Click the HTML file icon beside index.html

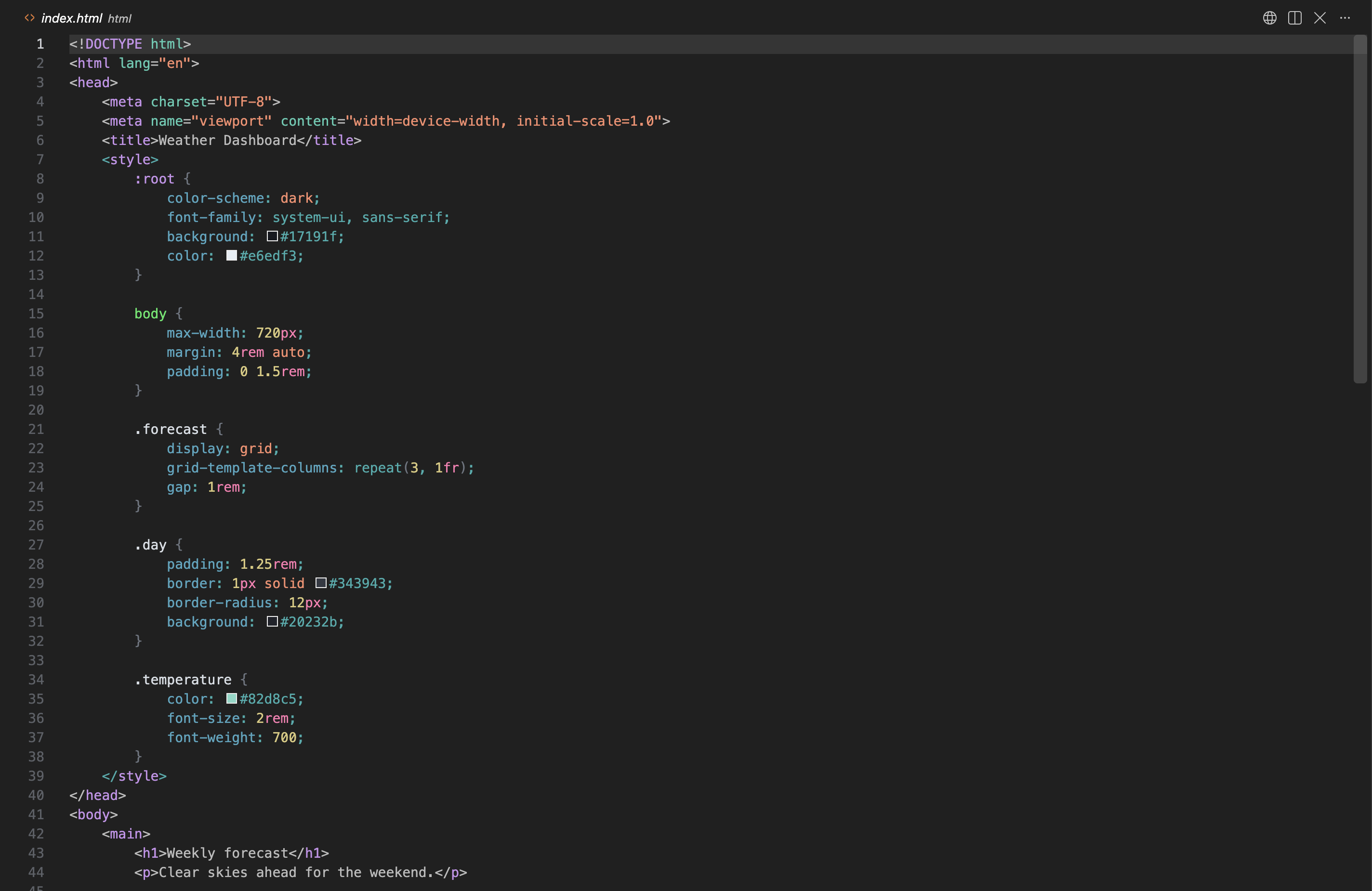pyautogui.click(x=29, y=18)
